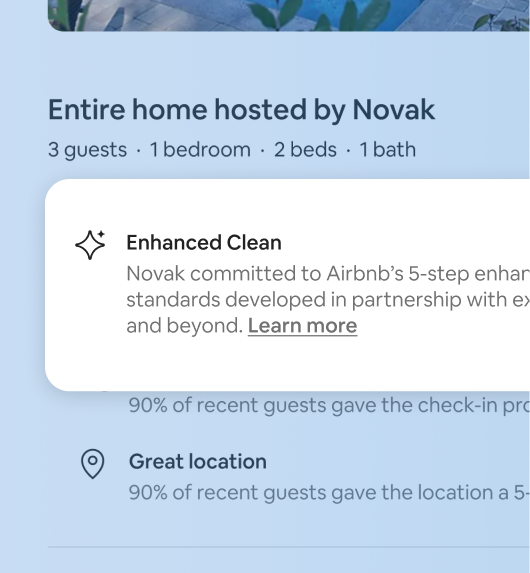Click the 1 bedroom text
This screenshot has width=530, height=573.
pos(200,150)
